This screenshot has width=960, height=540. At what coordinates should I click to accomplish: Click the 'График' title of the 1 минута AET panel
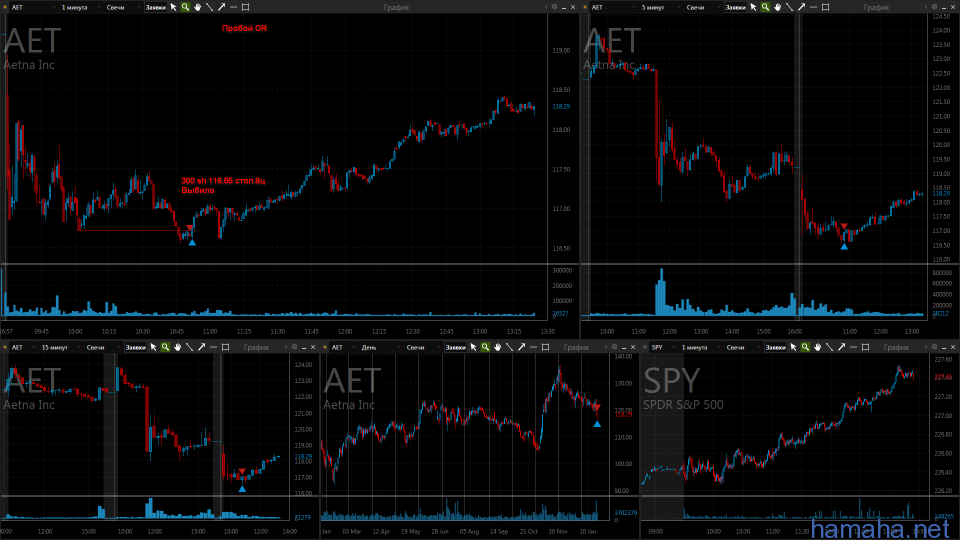[396, 7]
